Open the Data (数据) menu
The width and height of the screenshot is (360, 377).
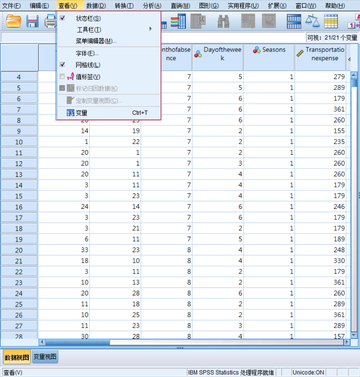(x=96, y=6)
